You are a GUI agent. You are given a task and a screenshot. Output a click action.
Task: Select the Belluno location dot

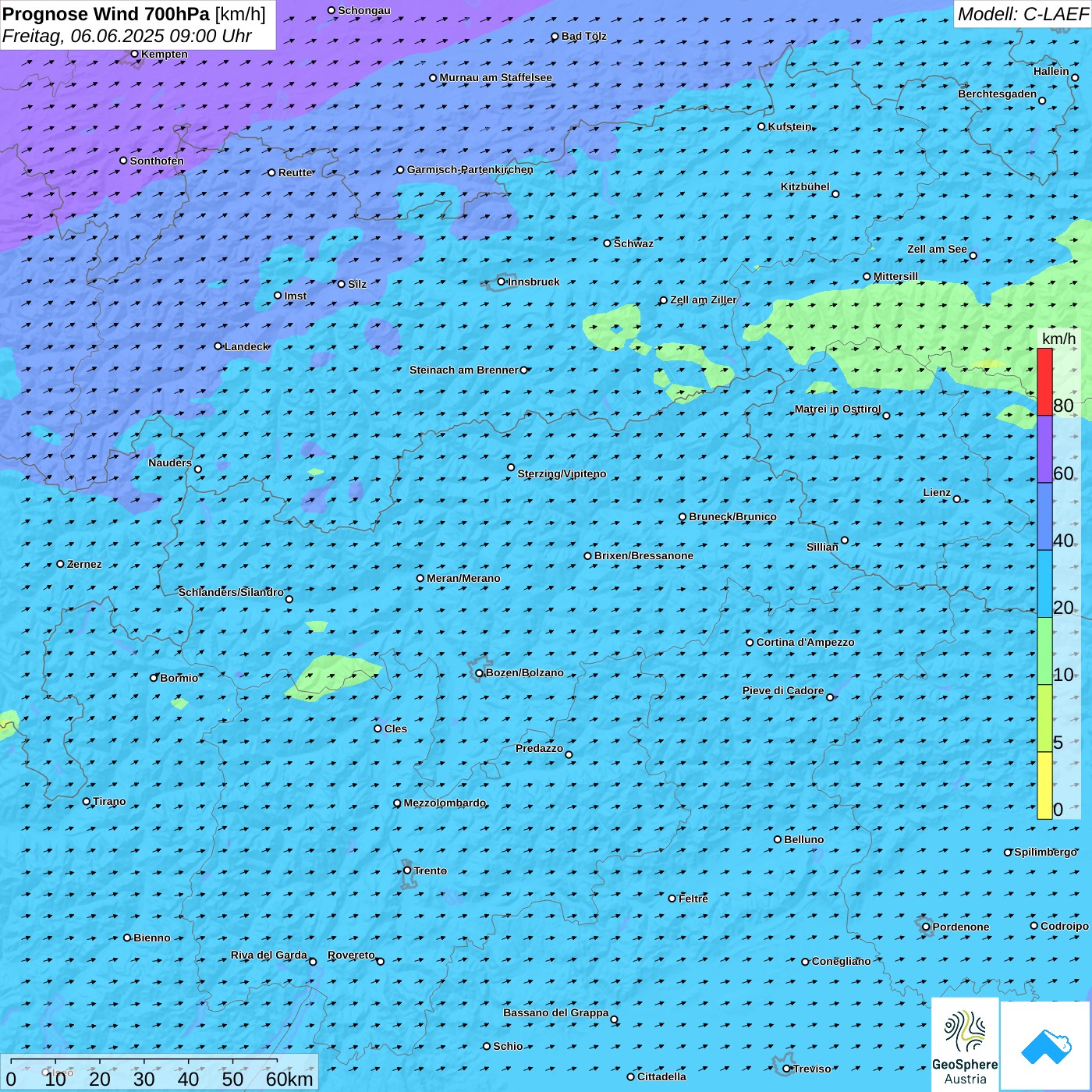(x=778, y=839)
